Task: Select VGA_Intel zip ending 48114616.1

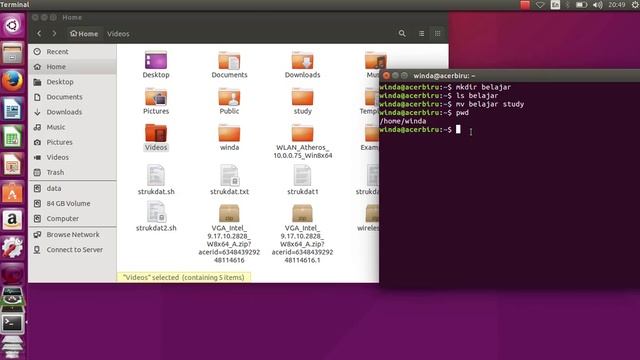Action: click(302, 213)
